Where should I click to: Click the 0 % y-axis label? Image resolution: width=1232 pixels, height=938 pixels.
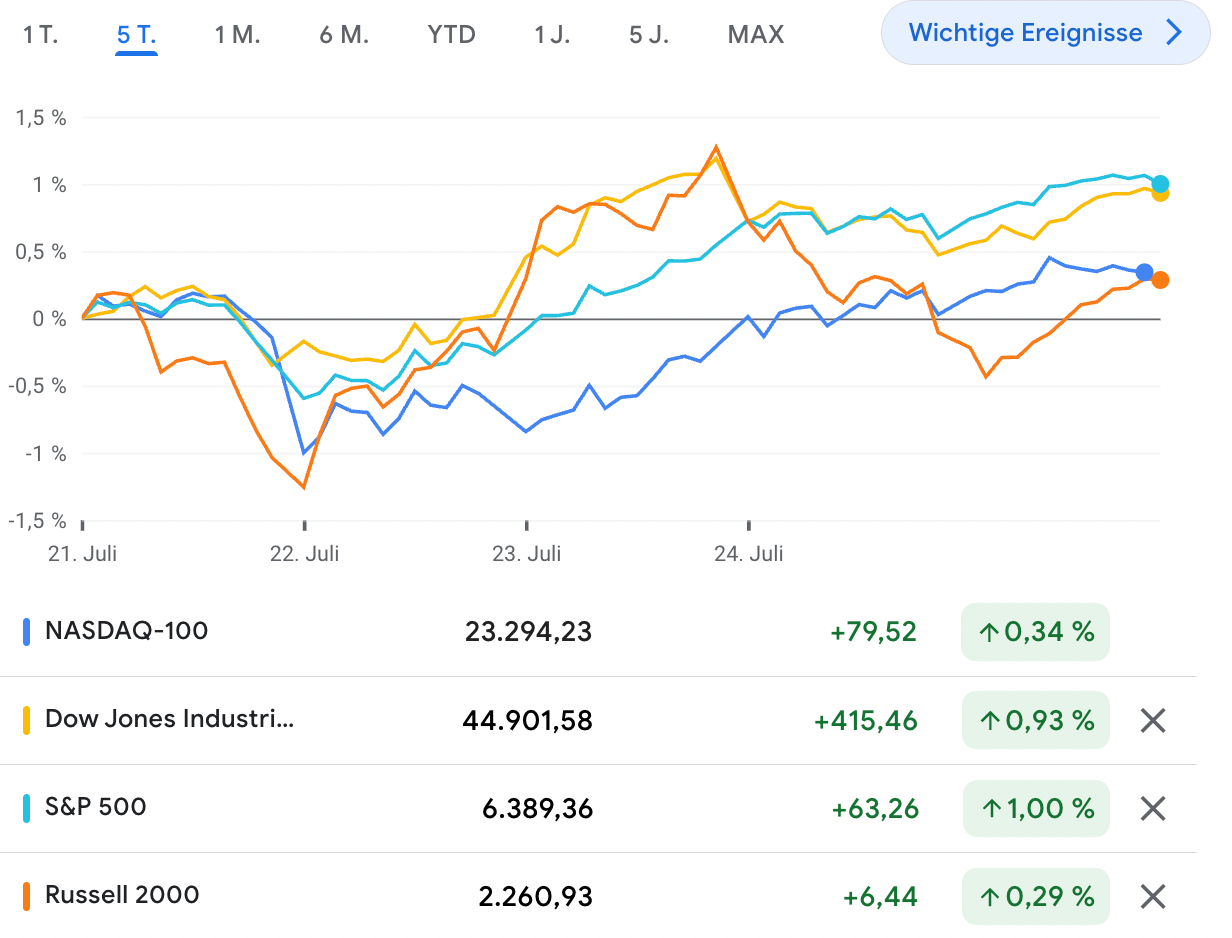(x=50, y=319)
